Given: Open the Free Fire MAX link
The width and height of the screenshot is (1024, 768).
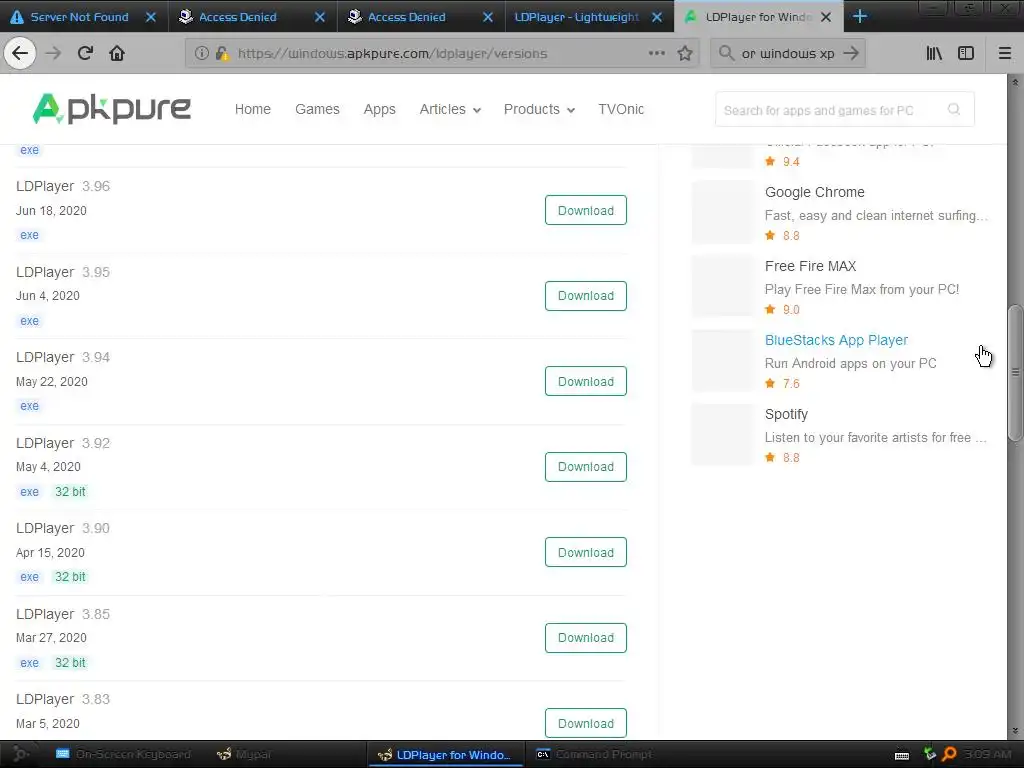Looking at the screenshot, I should pos(810,266).
